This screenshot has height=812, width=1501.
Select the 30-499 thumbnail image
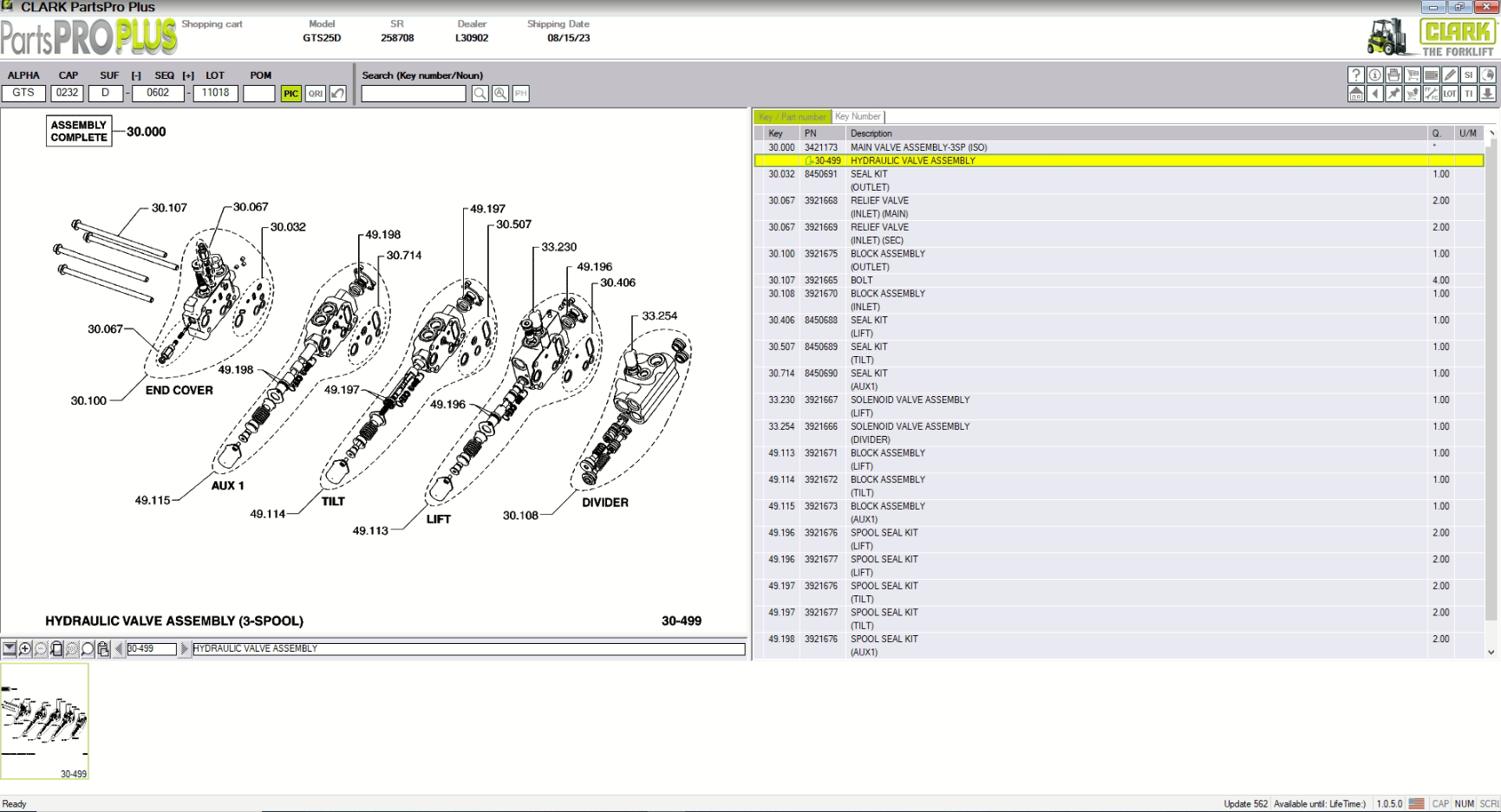(x=44, y=721)
